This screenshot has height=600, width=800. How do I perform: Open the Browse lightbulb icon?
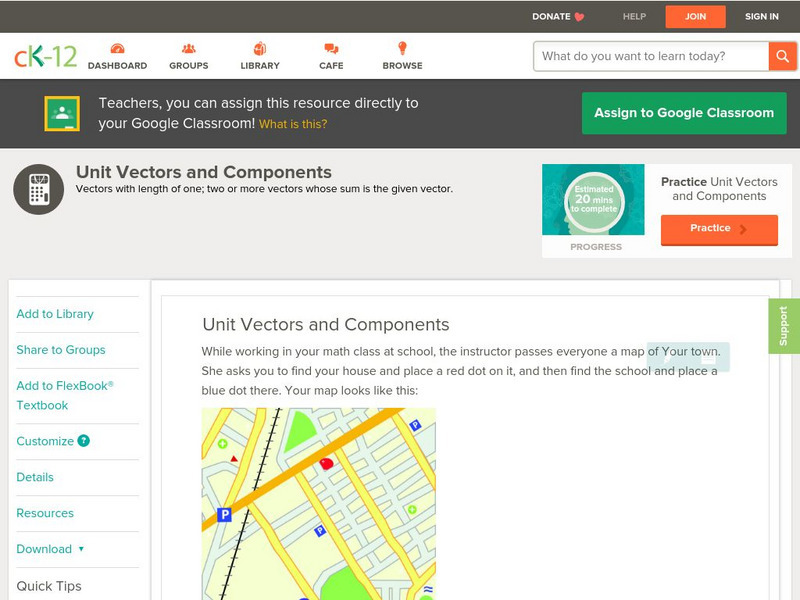point(403,48)
